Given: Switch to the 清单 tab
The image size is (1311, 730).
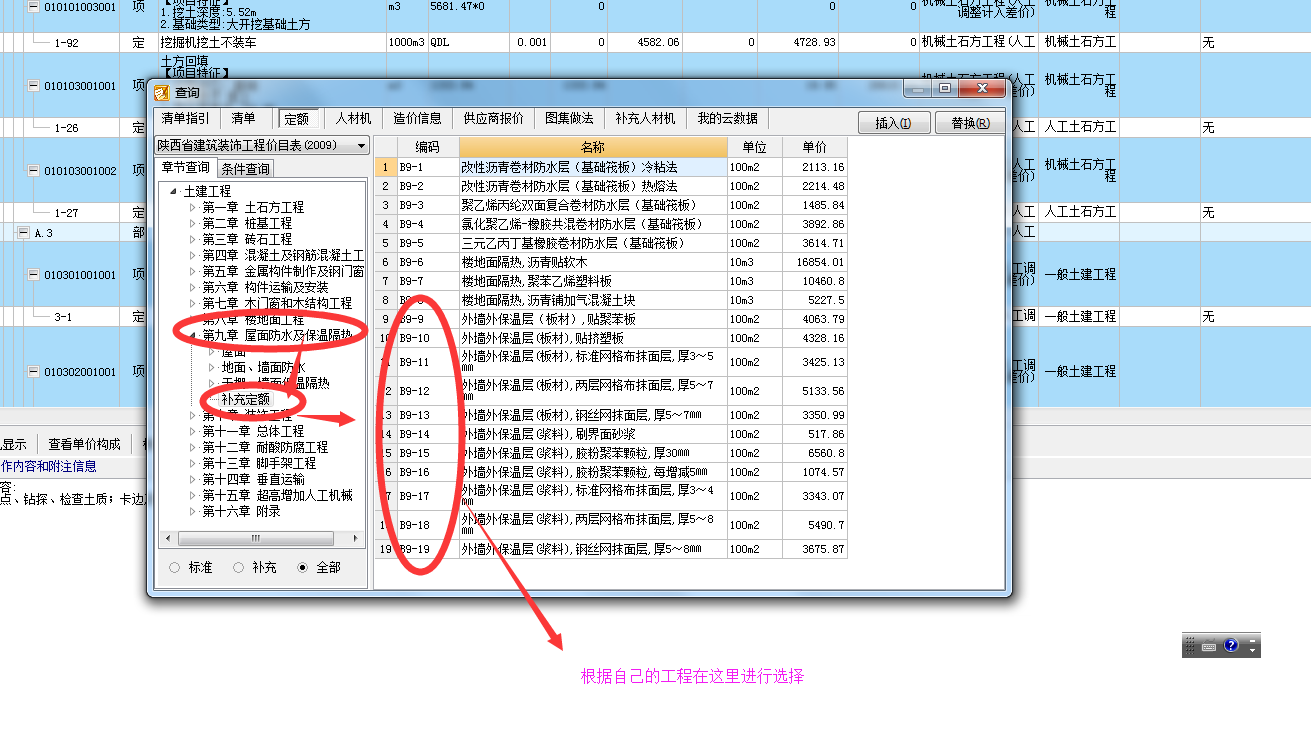Looking at the screenshot, I should pos(244,118).
